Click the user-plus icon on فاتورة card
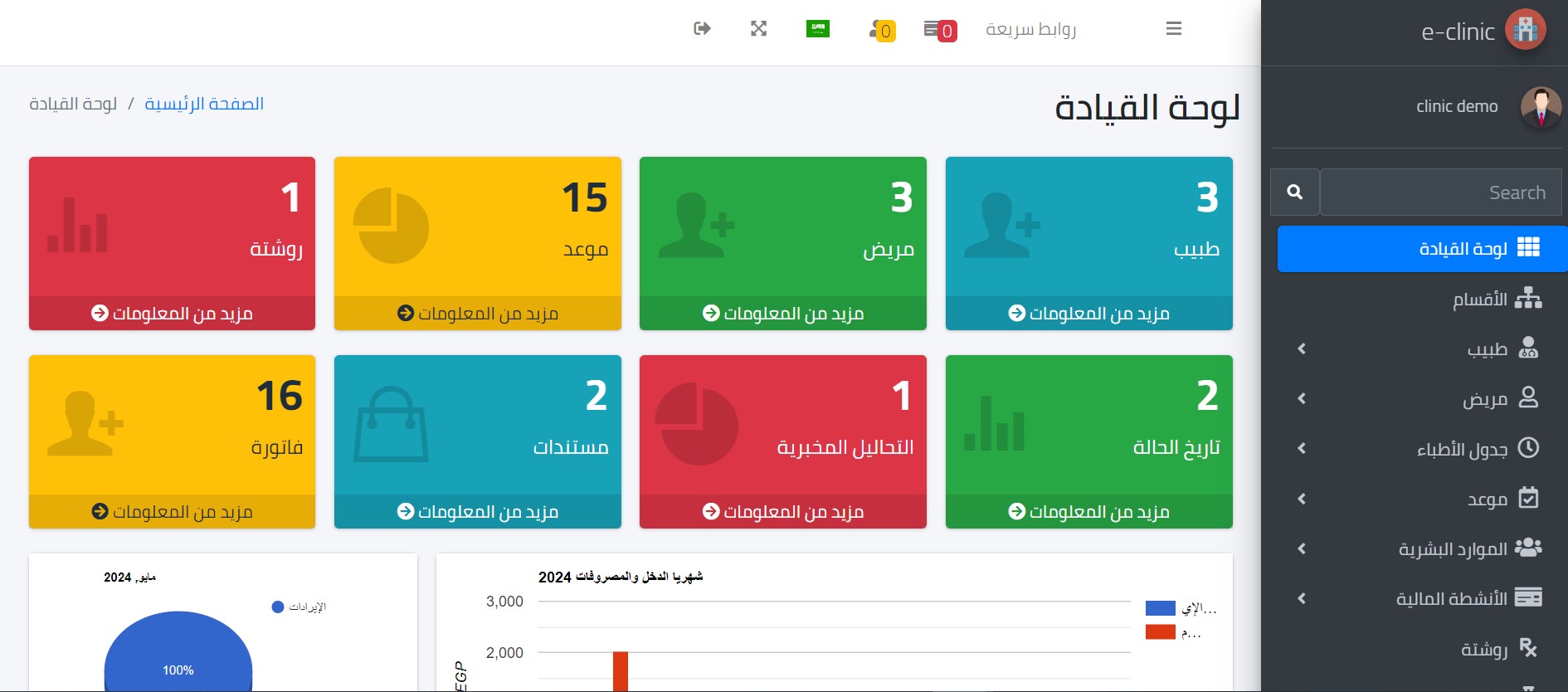Image resolution: width=1568 pixels, height=692 pixels. pyautogui.click(x=85, y=424)
